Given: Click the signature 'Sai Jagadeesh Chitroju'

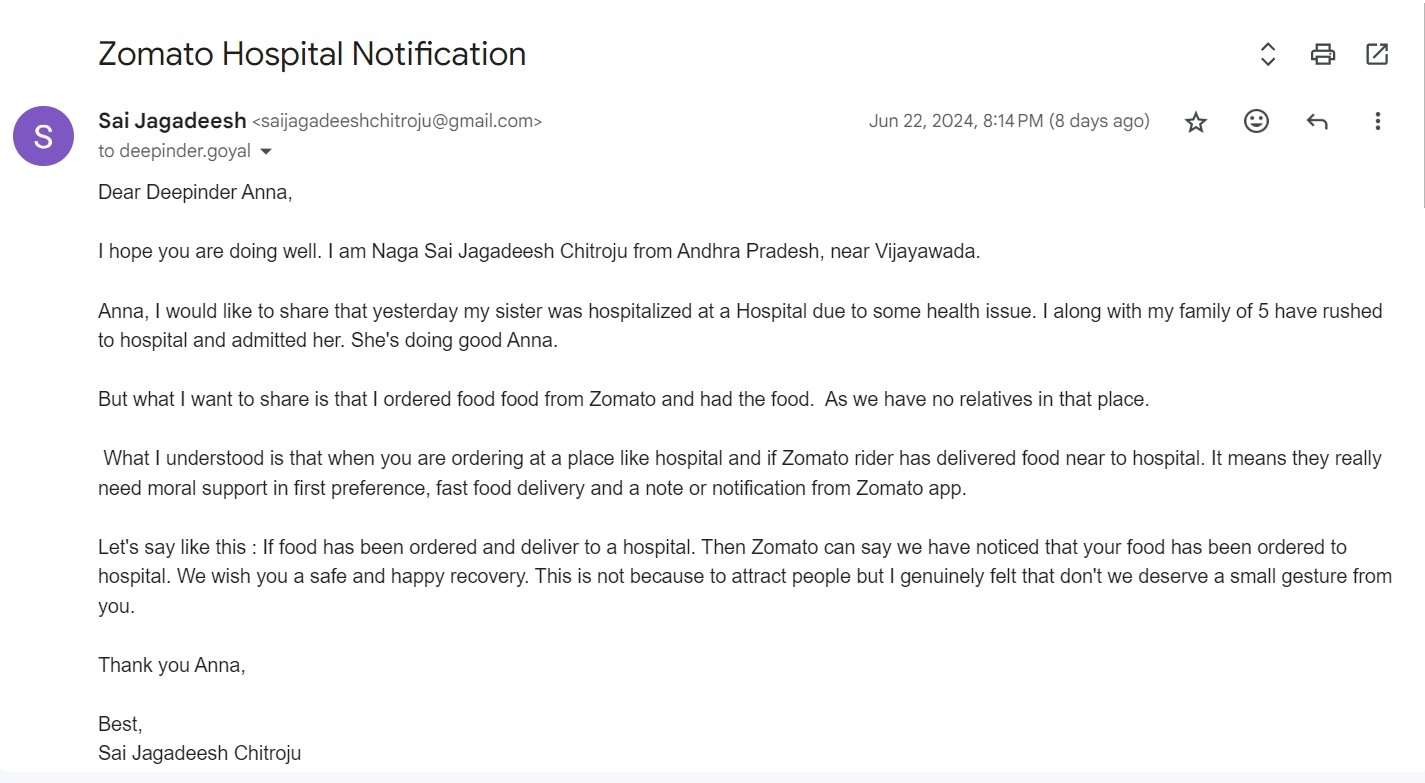Looking at the screenshot, I should point(200,753).
